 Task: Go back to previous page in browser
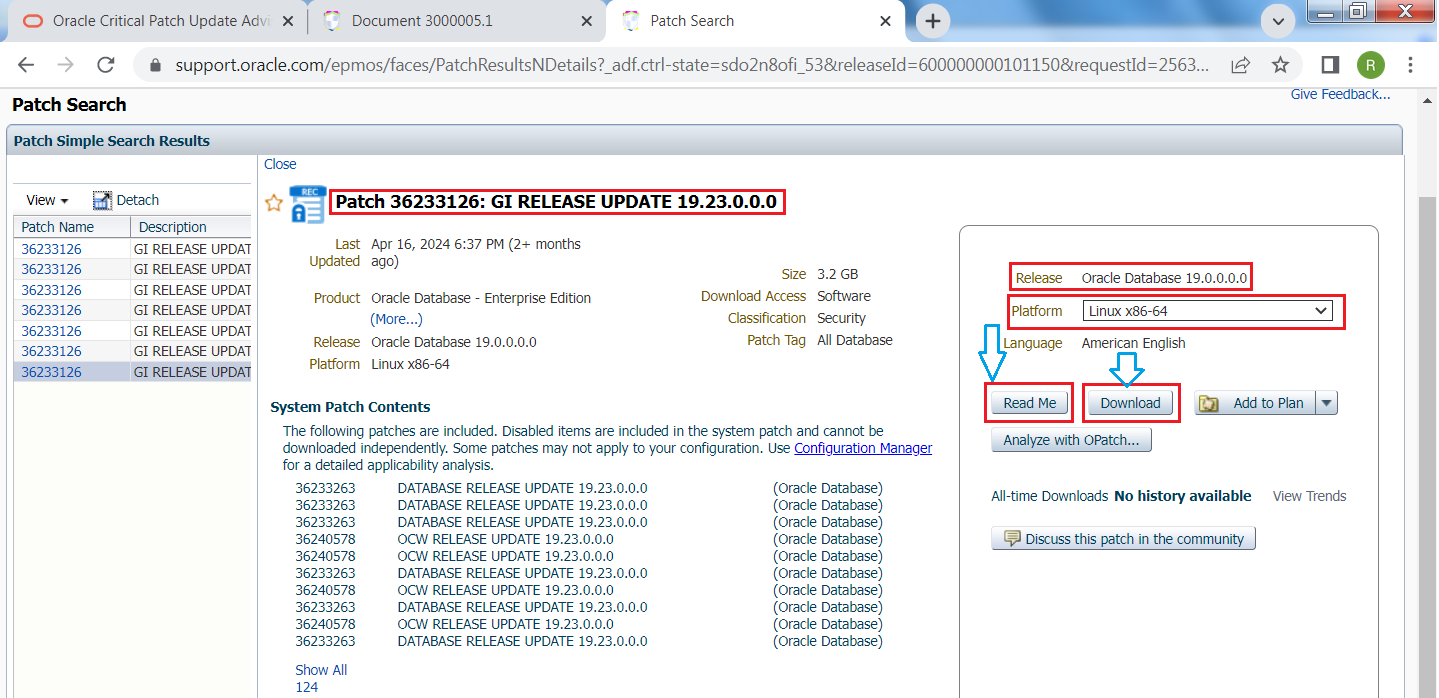click(x=26, y=65)
